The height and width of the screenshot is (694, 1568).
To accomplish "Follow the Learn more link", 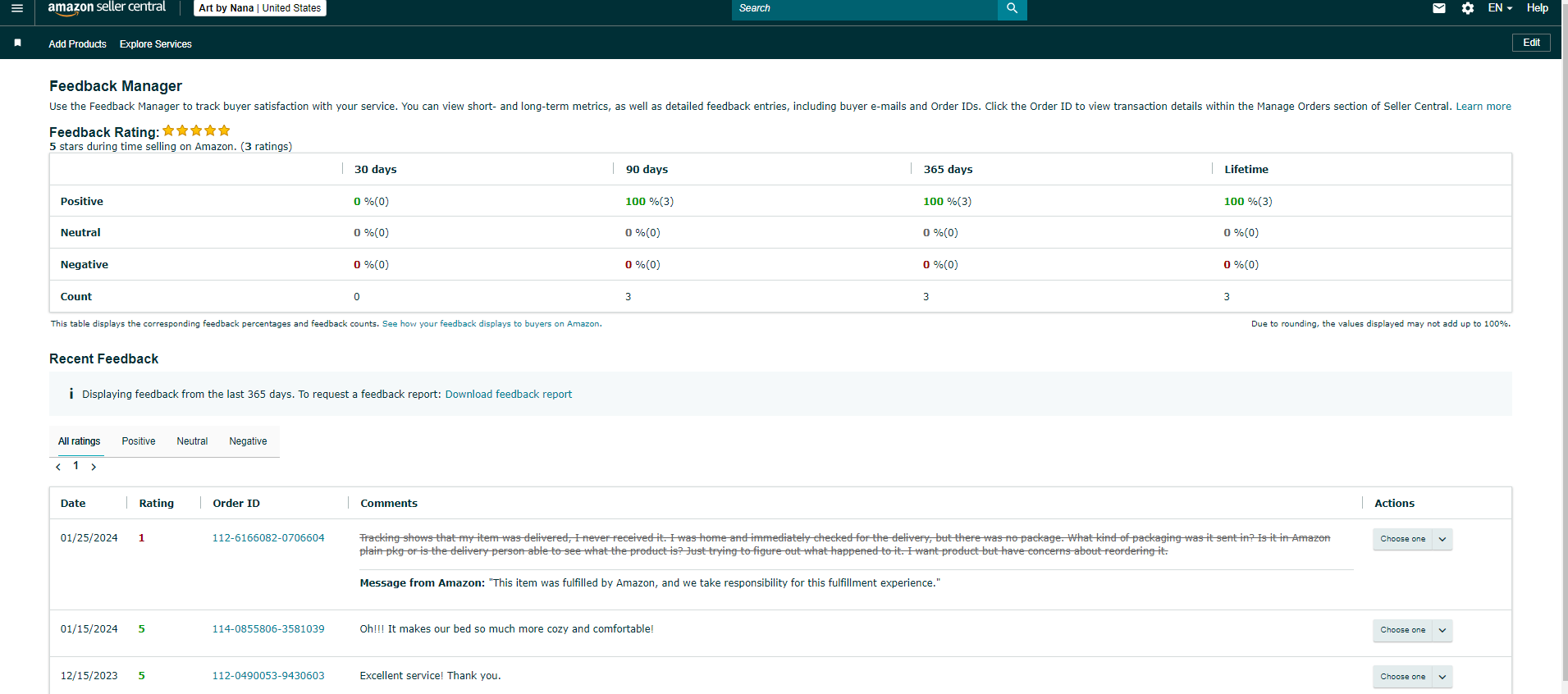I will click(x=1483, y=107).
